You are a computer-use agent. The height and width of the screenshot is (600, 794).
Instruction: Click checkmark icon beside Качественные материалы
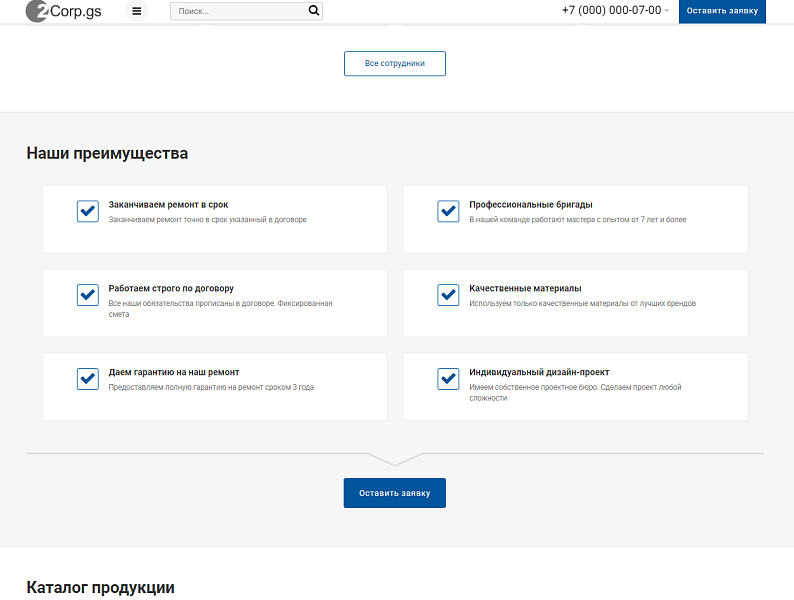coord(448,295)
